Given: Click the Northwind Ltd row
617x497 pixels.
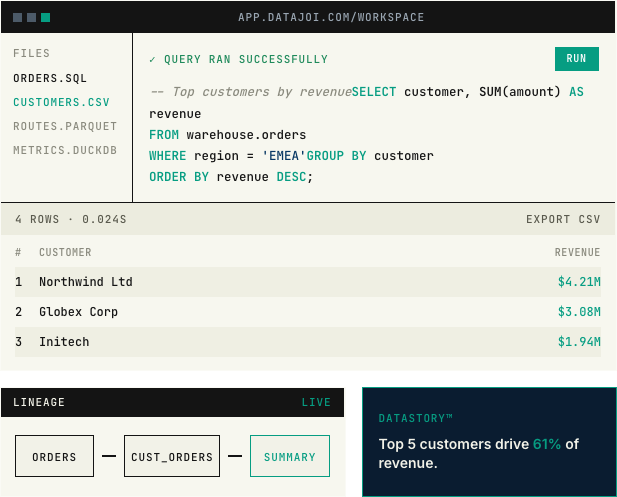Looking at the screenshot, I should [308, 282].
